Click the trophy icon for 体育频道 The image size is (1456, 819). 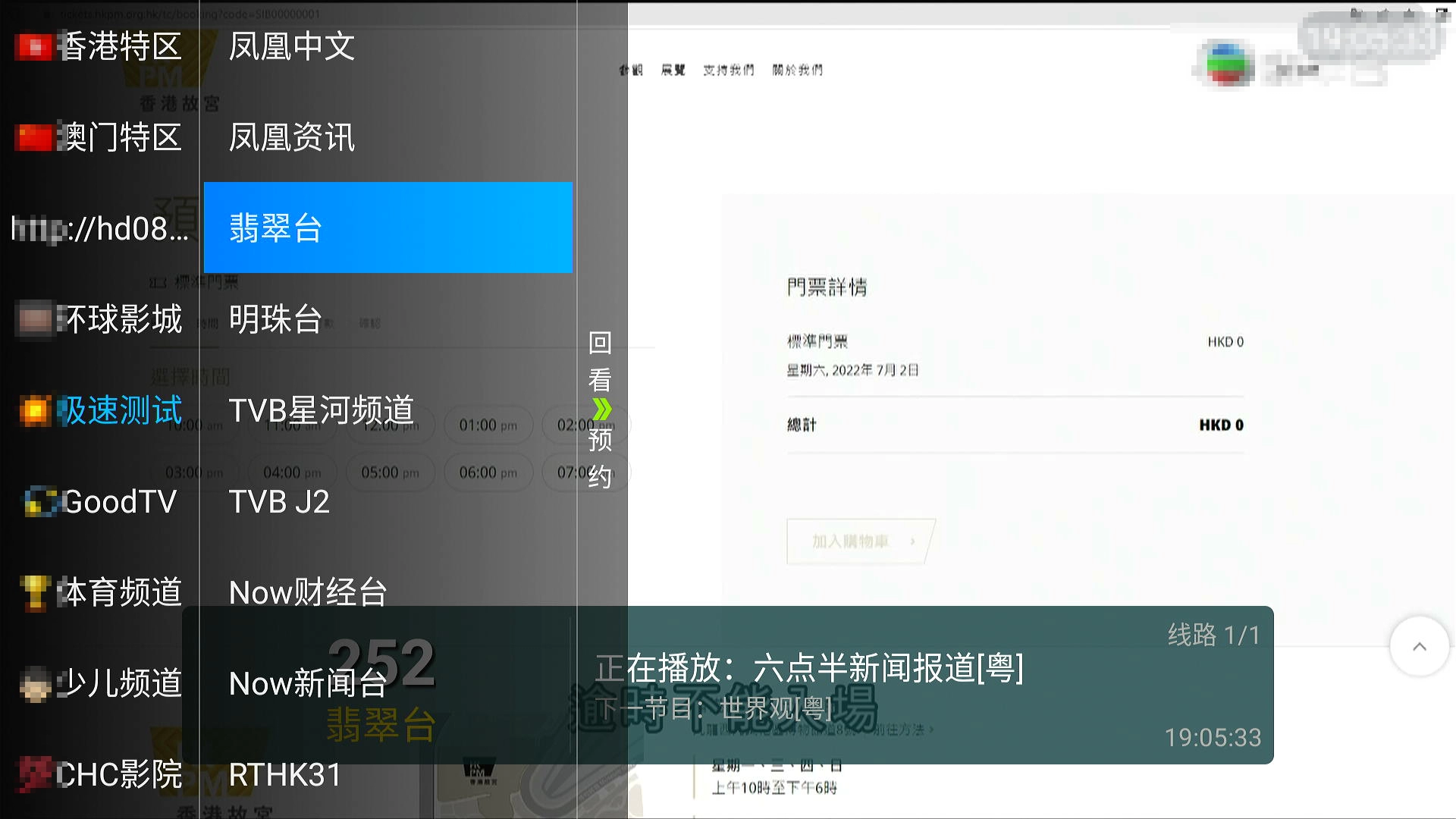(x=34, y=593)
